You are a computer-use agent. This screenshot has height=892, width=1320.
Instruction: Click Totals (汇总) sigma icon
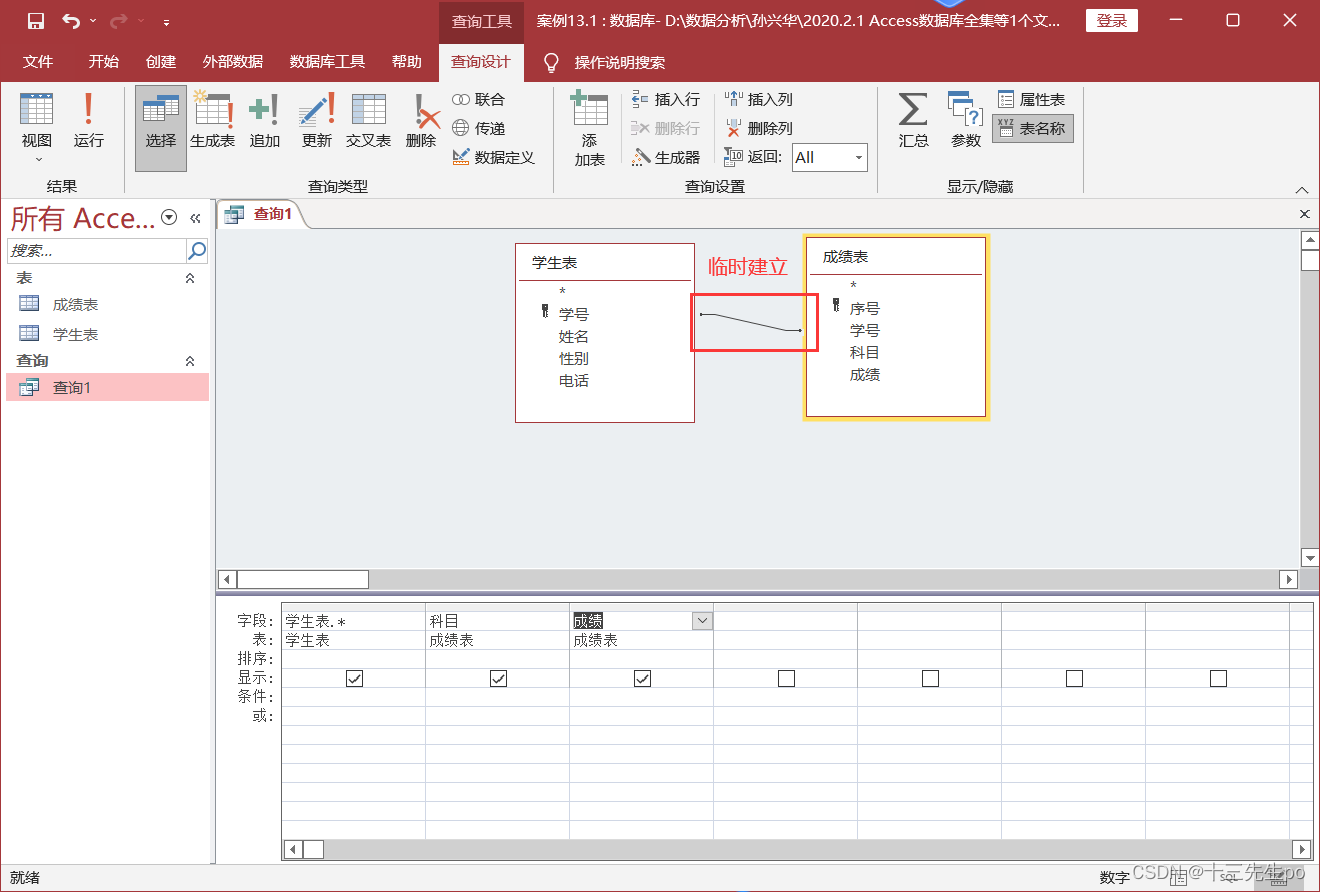pyautogui.click(x=913, y=121)
